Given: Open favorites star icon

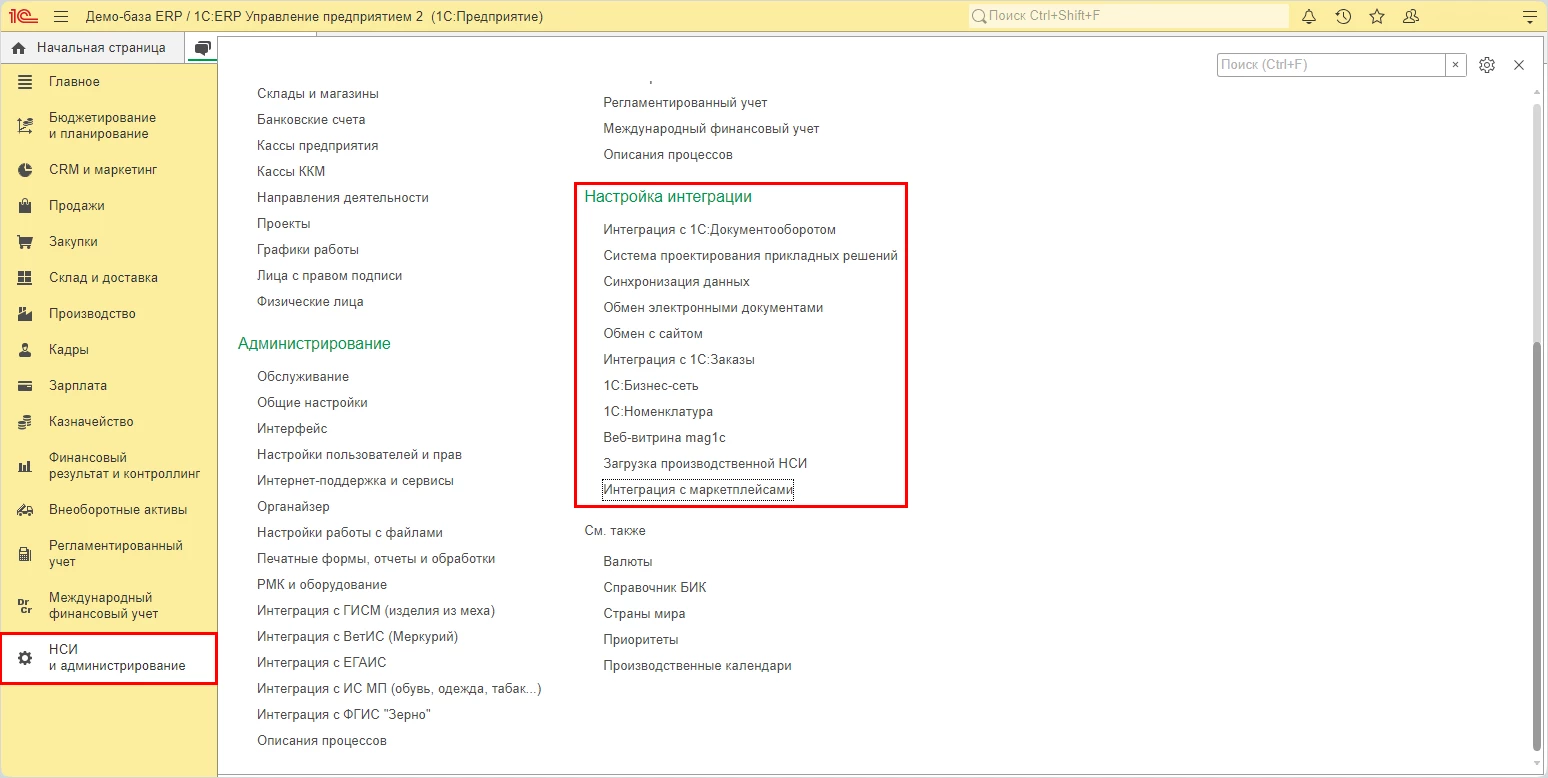Looking at the screenshot, I should click(x=1377, y=17).
